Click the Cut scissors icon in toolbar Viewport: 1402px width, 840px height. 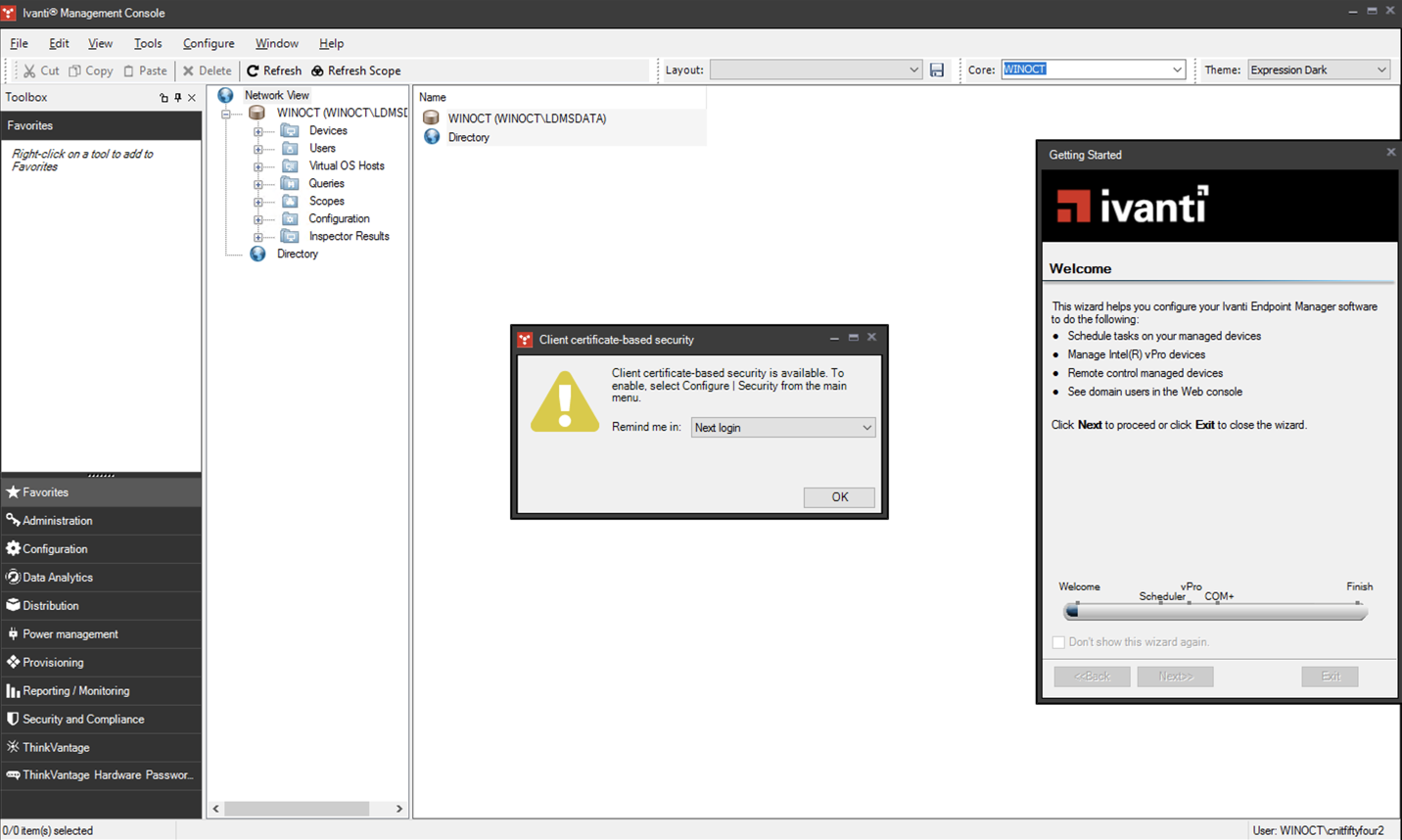29,70
